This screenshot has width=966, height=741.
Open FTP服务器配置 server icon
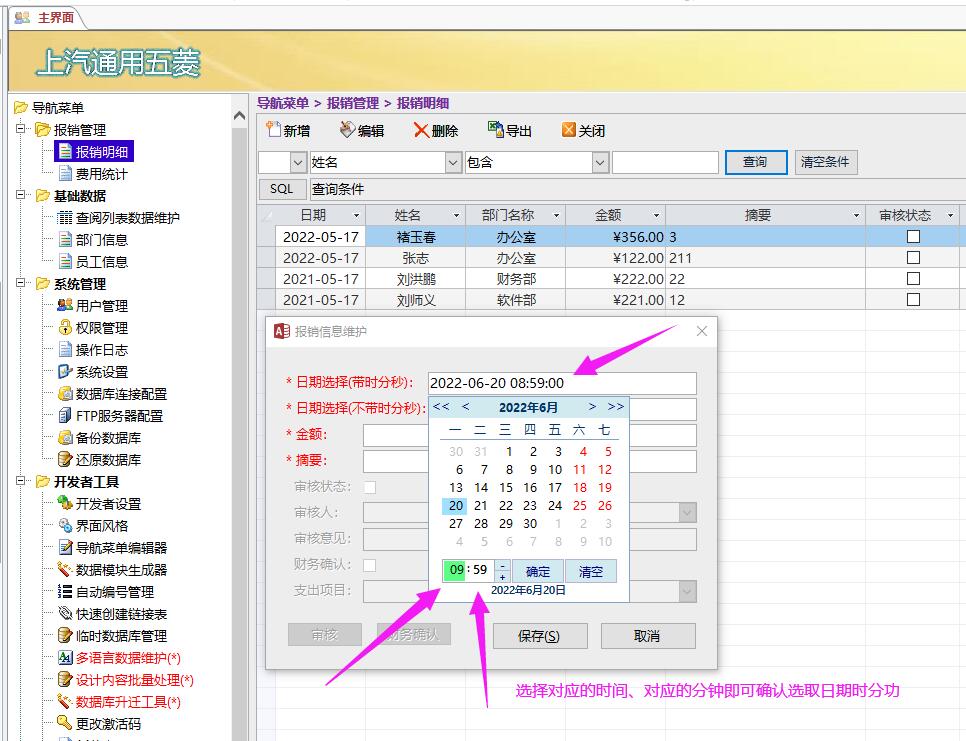65,416
